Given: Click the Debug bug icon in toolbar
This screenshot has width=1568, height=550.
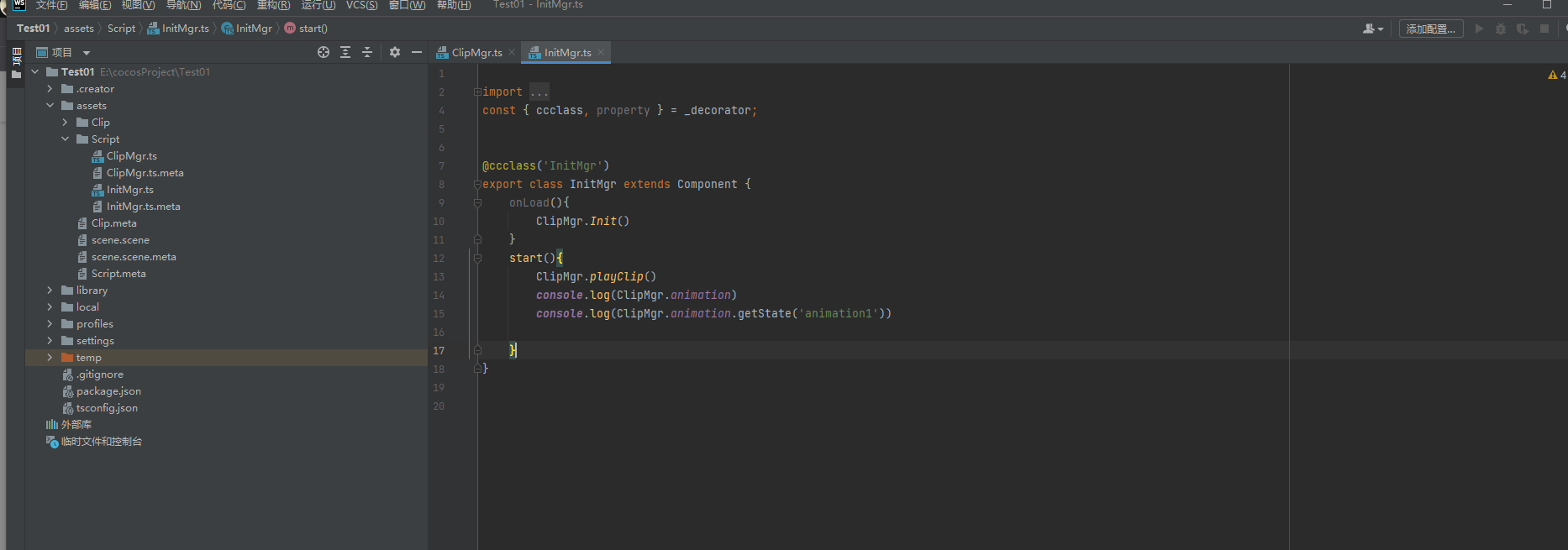Looking at the screenshot, I should 1501,29.
